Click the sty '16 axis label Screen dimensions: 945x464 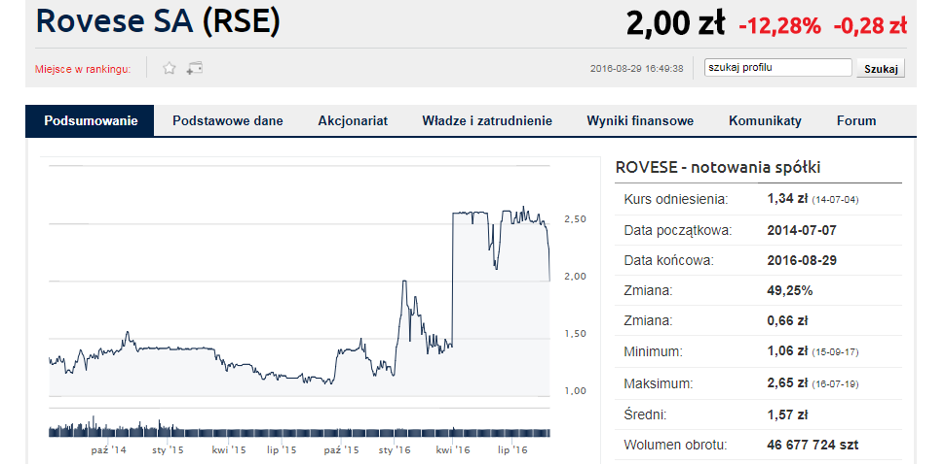pos(395,450)
